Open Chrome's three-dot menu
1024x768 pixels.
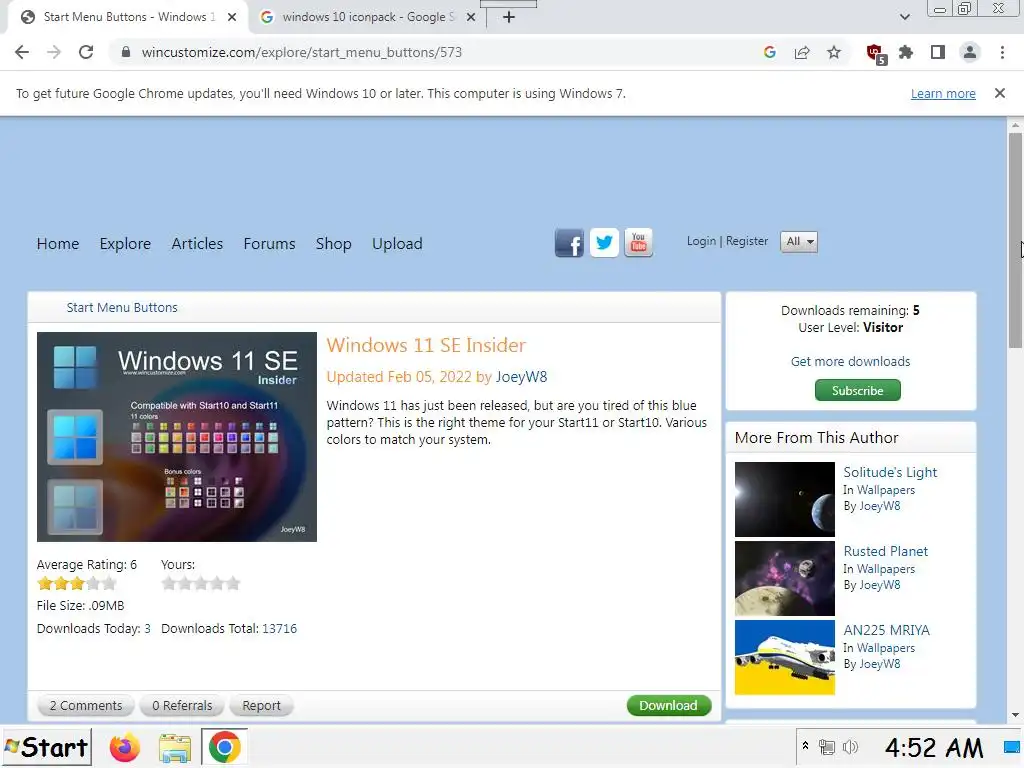coord(1002,52)
